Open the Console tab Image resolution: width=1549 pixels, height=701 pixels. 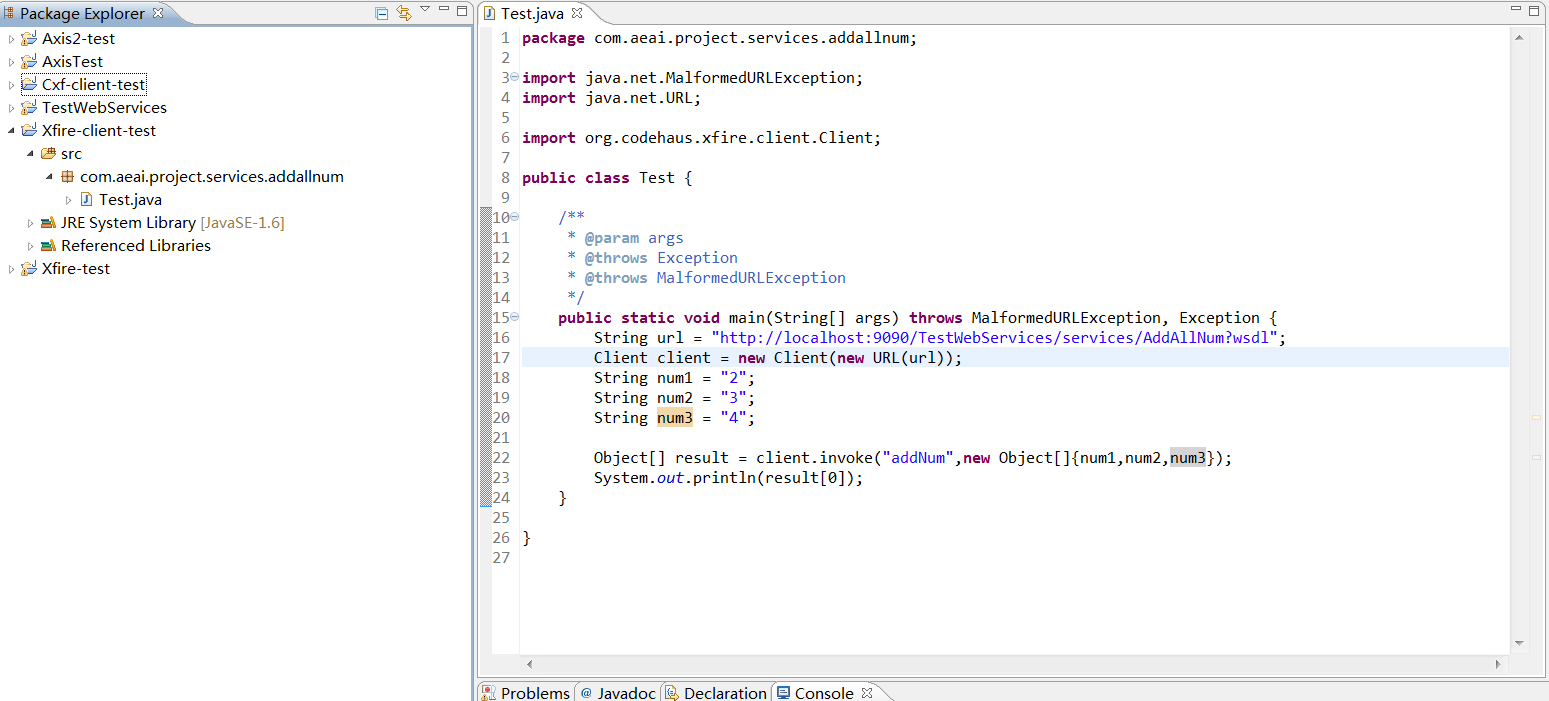tap(814, 692)
